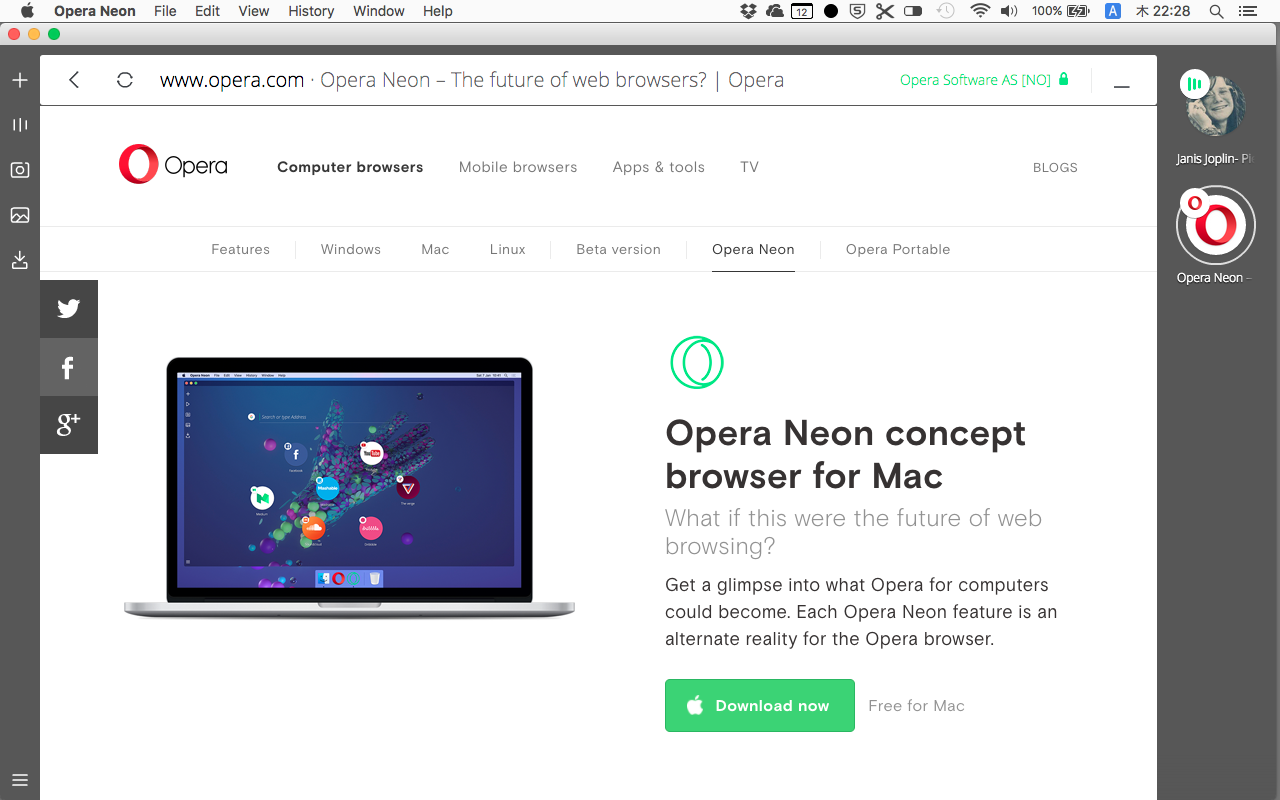Viewport: 1280px width, 800px height.
Task: Open the player panel in sidebar
Action: coord(20,125)
